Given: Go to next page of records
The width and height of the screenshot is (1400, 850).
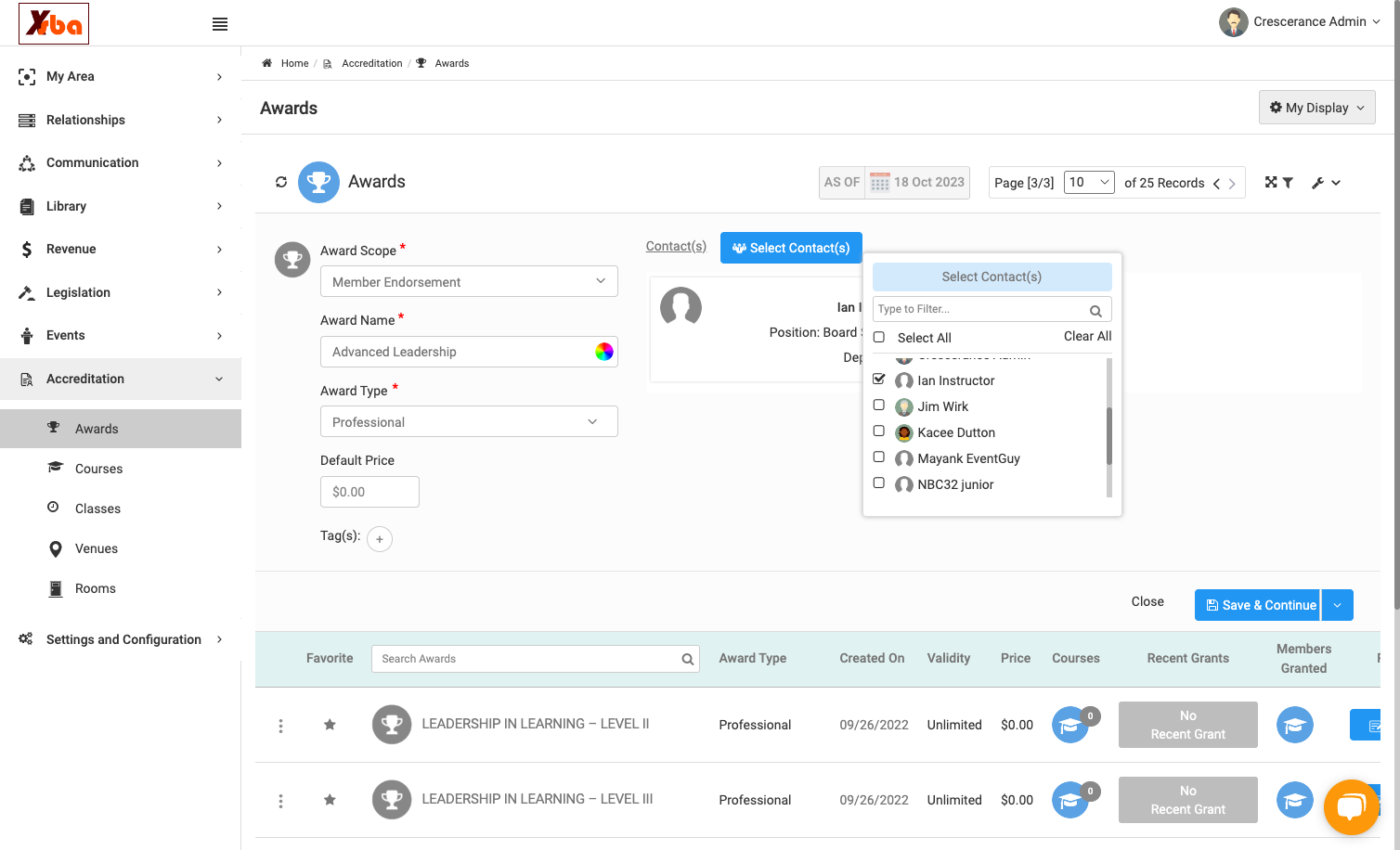Looking at the screenshot, I should [x=1232, y=184].
